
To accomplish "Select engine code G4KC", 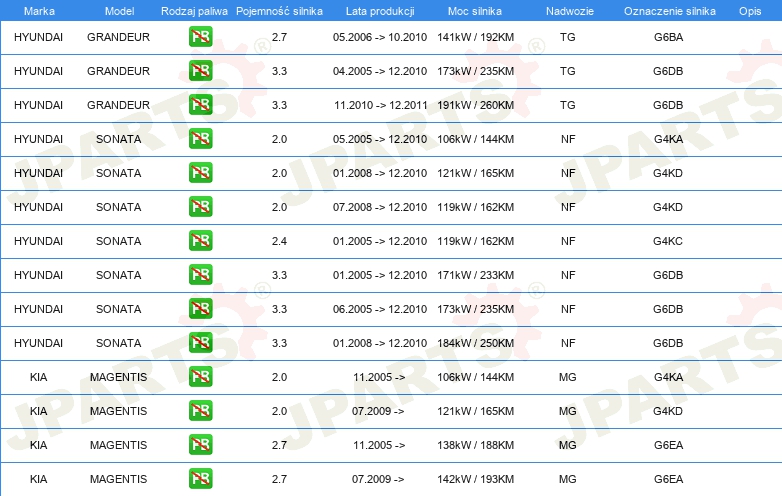I will click(x=668, y=241).
